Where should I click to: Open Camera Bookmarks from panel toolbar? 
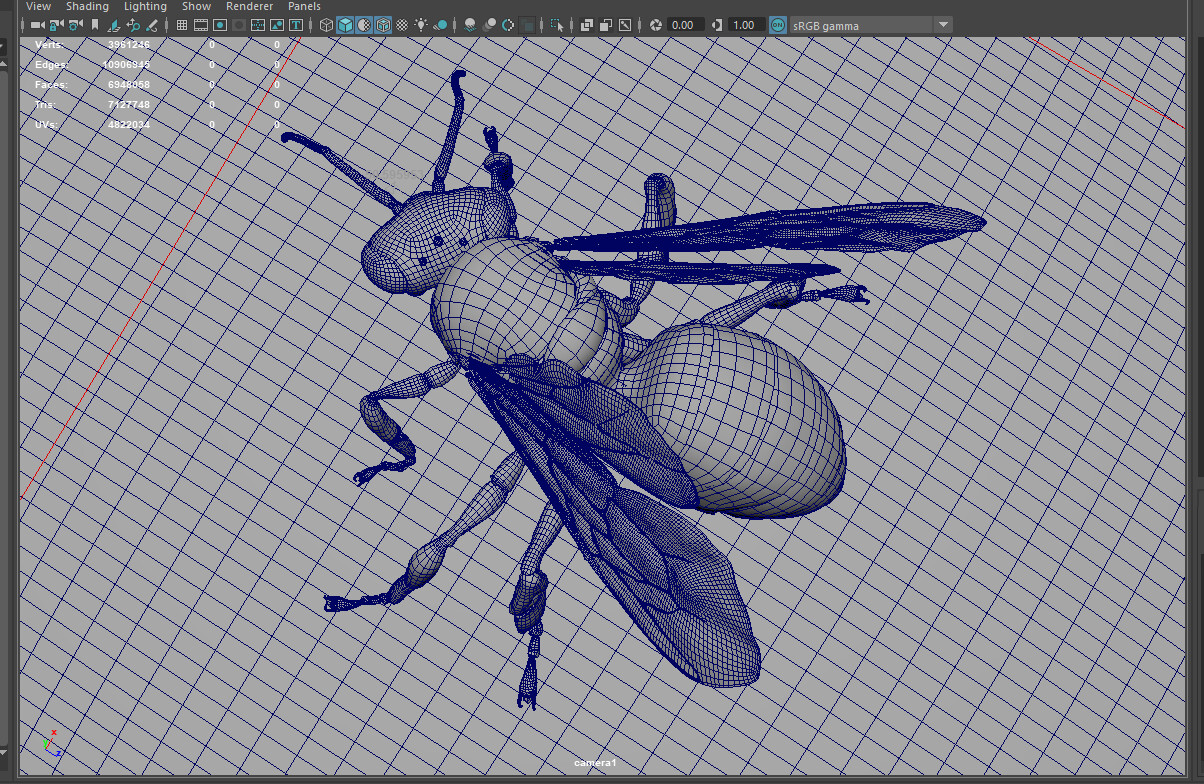pyautogui.click(x=95, y=25)
